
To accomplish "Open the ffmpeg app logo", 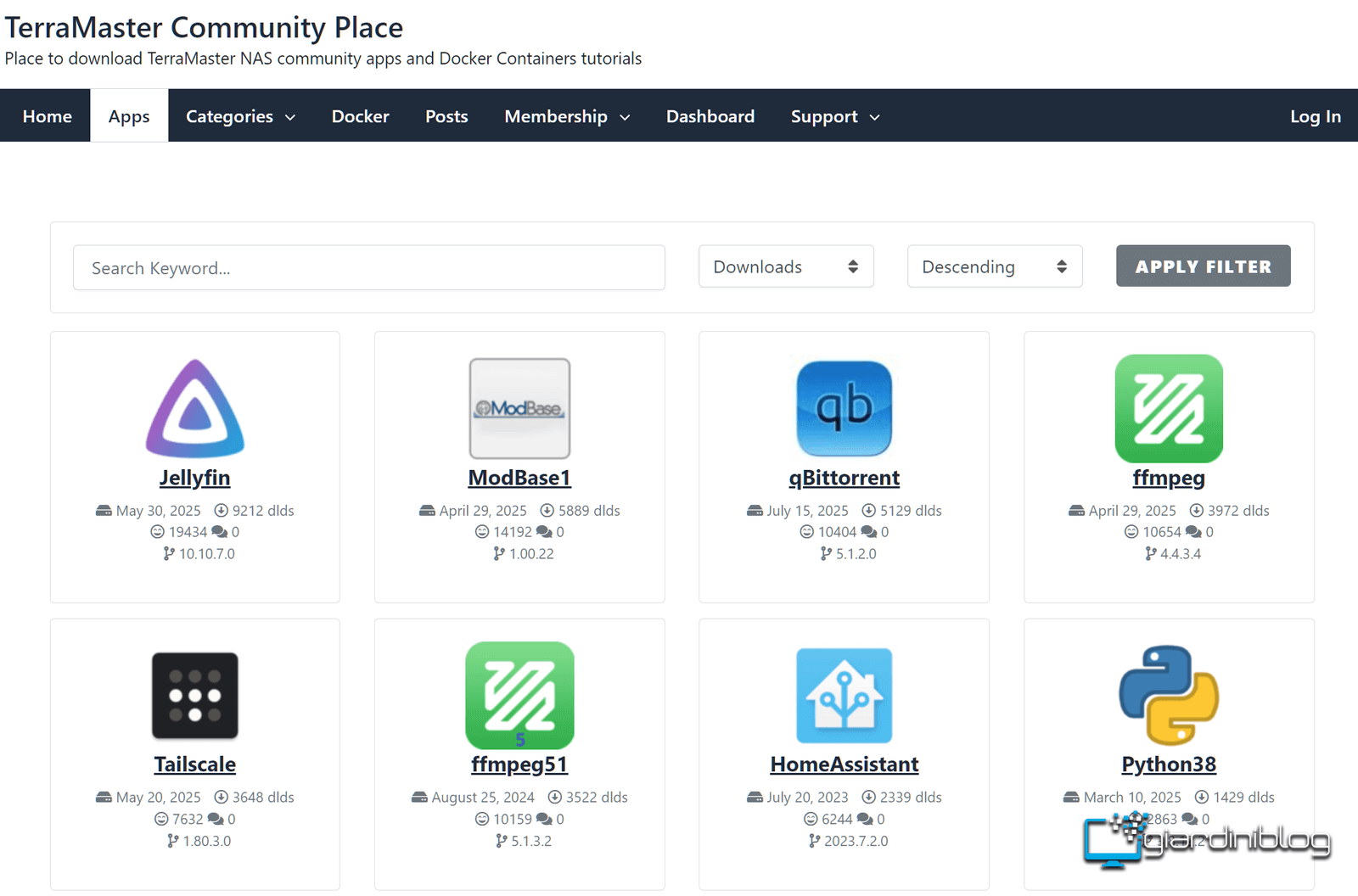I will [x=1169, y=408].
